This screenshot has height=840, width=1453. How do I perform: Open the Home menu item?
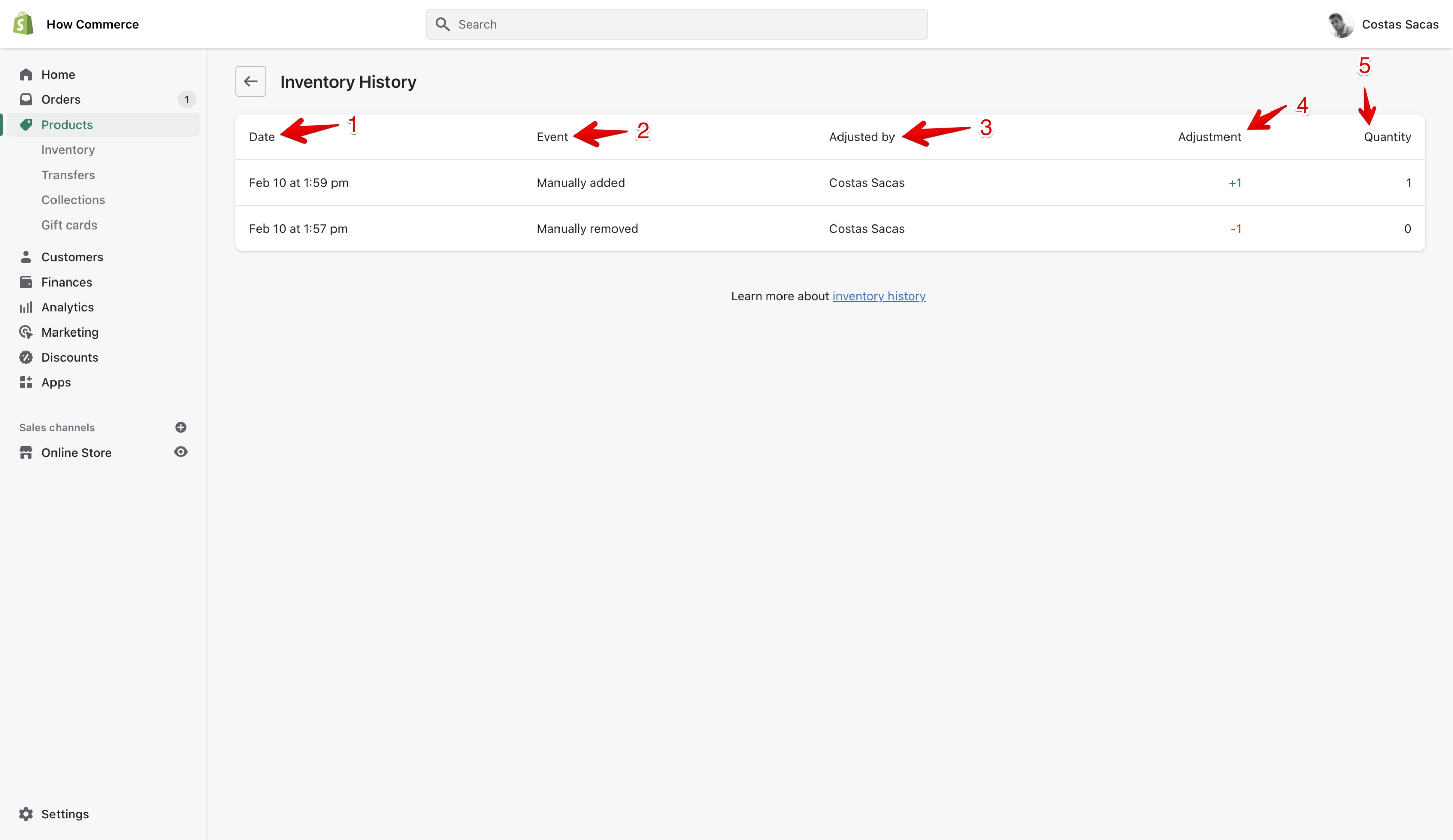point(58,74)
